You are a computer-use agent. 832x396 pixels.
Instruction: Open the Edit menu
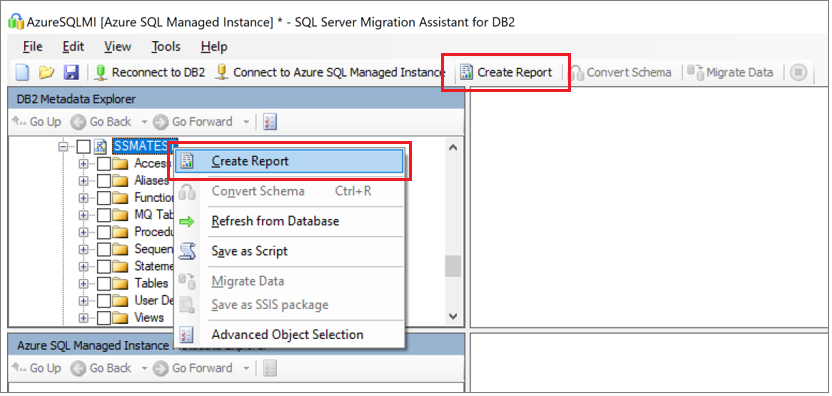tap(73, 47)
